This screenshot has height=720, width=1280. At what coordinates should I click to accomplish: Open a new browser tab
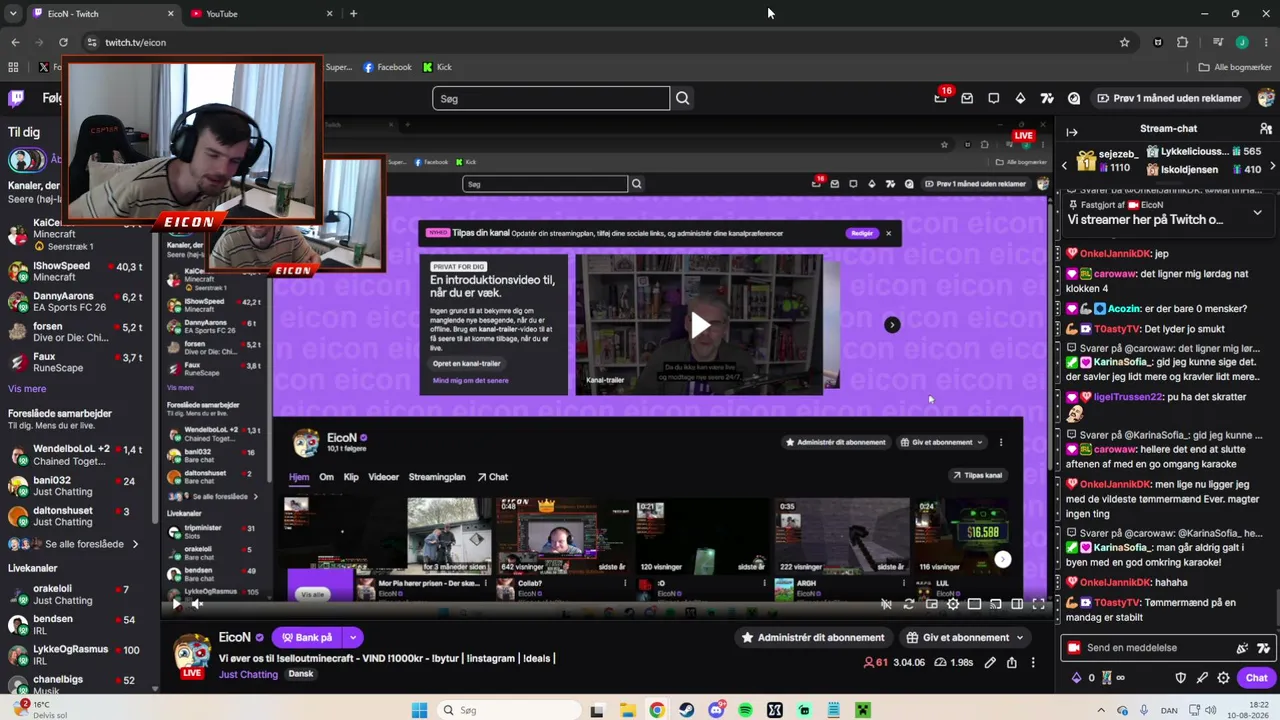click(353, 14)
